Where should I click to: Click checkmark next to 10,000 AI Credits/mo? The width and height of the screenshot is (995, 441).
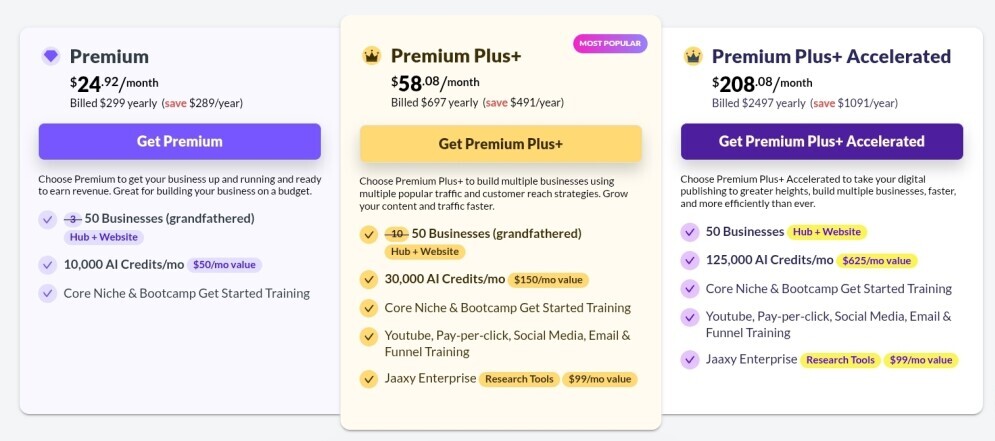[x=47, y=265]
